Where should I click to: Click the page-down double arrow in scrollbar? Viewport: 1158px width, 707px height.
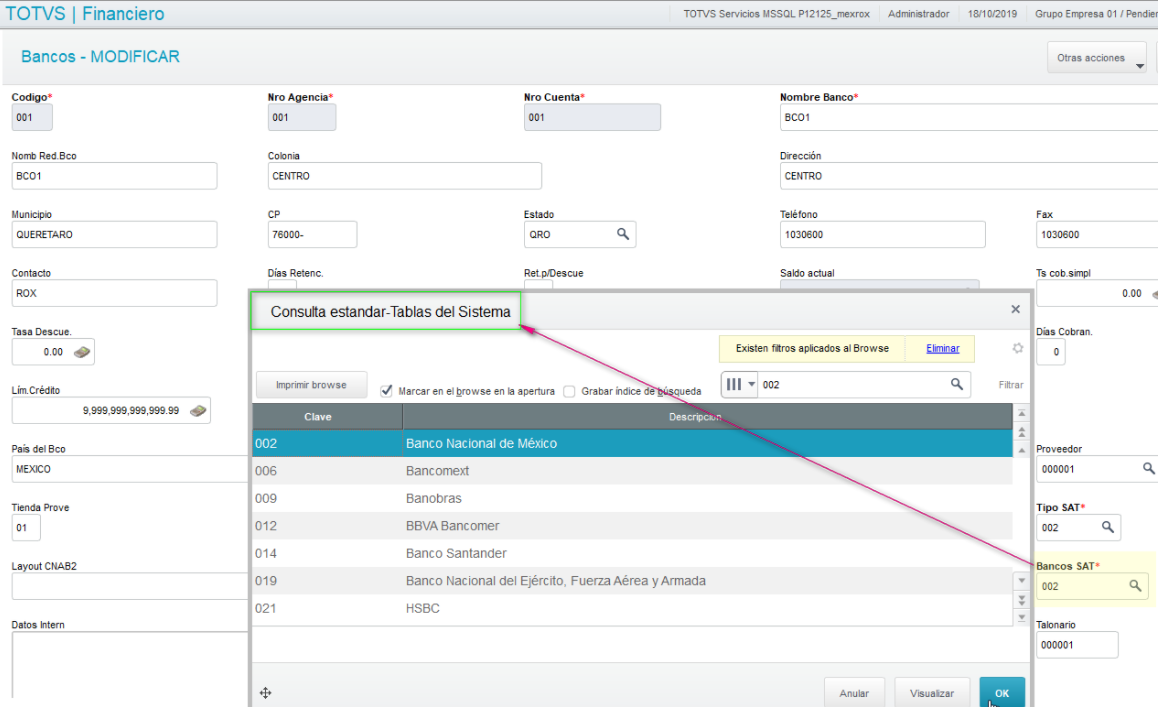1022,599
